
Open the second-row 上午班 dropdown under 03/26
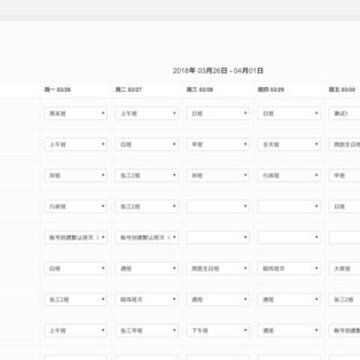click(76, 144)
